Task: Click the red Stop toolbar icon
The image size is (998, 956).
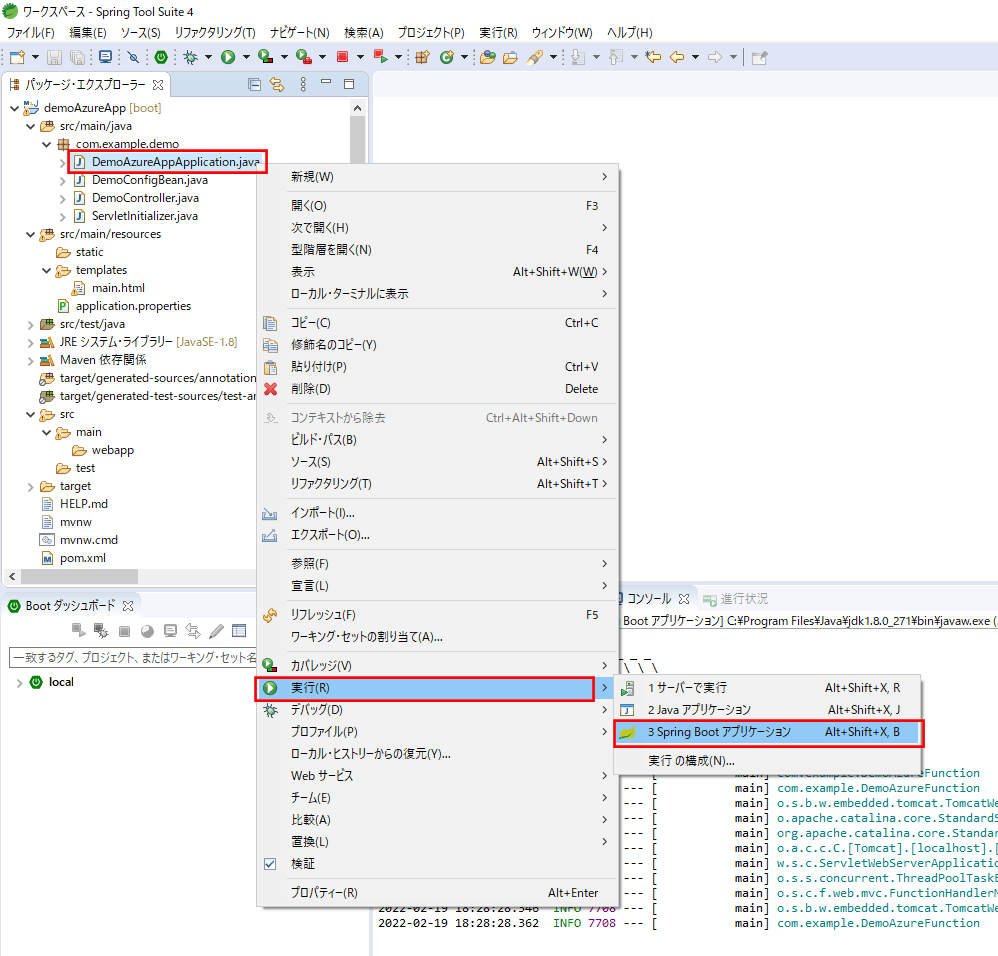Action: point(342,57)
